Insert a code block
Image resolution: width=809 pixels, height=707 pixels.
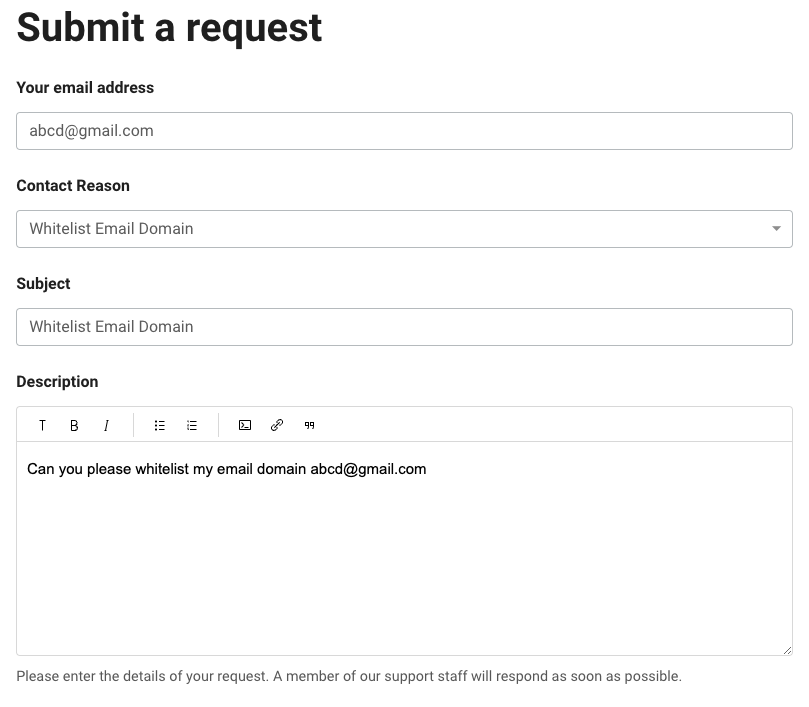coord(245,425)
